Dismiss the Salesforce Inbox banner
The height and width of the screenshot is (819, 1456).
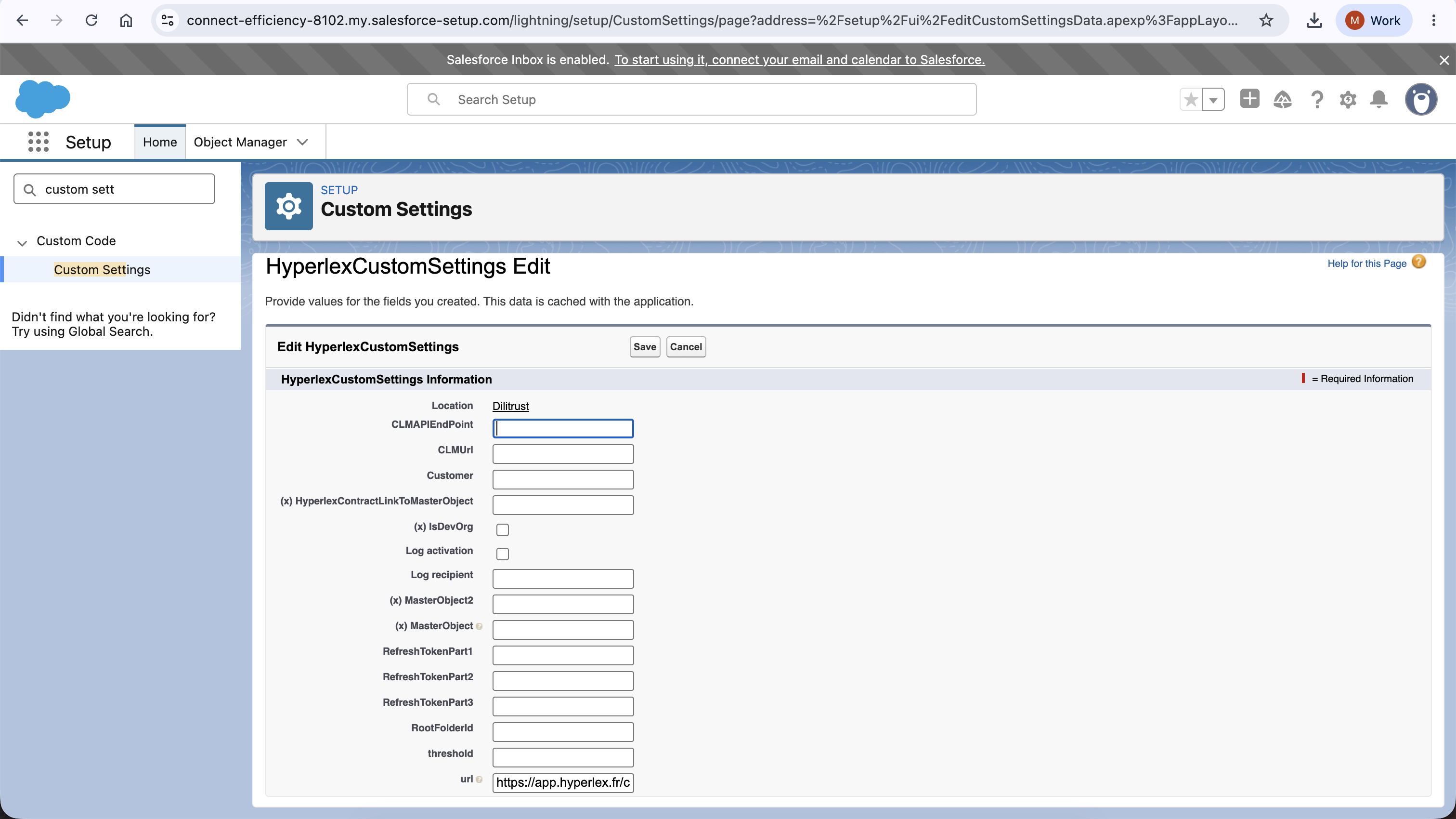(1444, 60)
